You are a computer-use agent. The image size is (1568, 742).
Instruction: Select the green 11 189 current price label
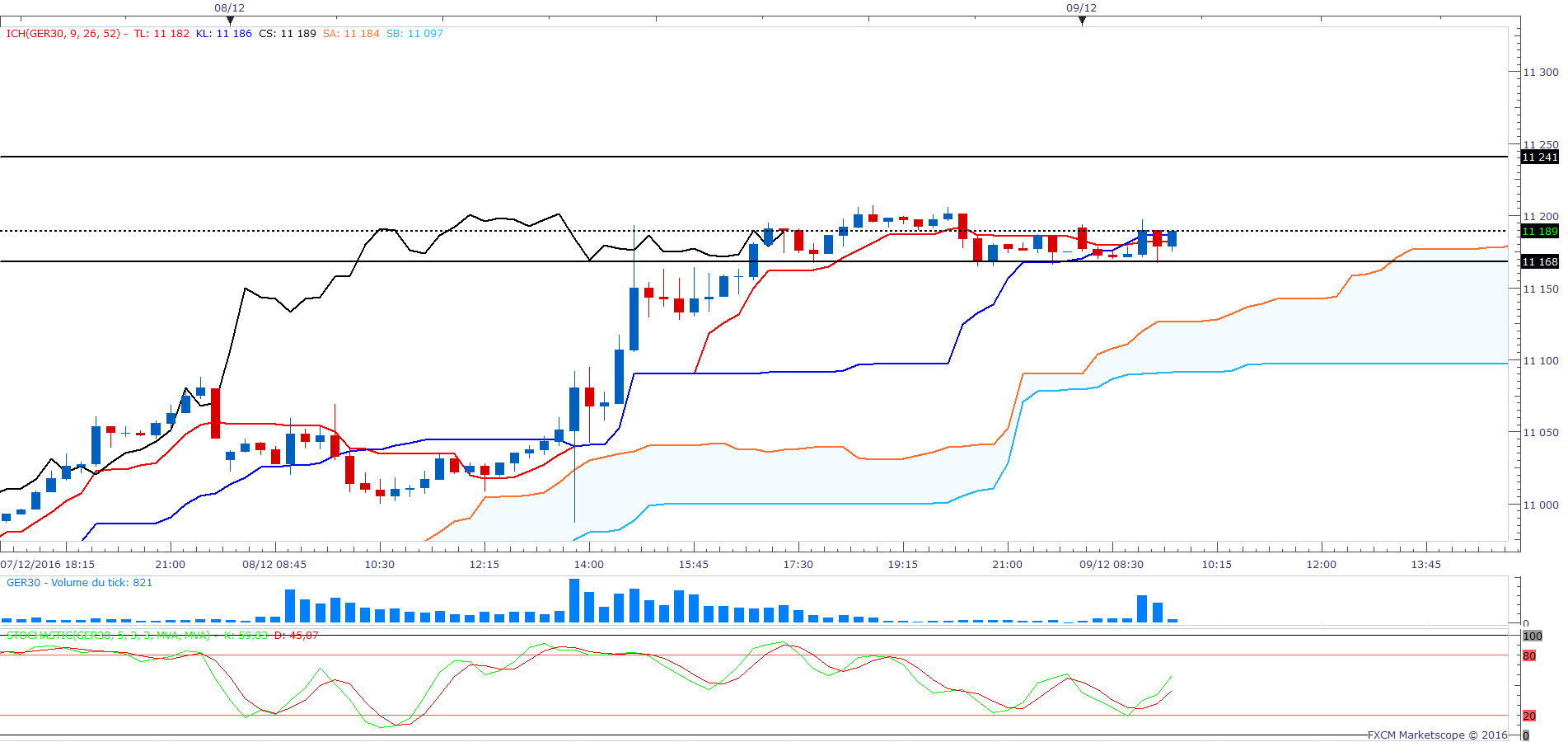coord(1539,232)
